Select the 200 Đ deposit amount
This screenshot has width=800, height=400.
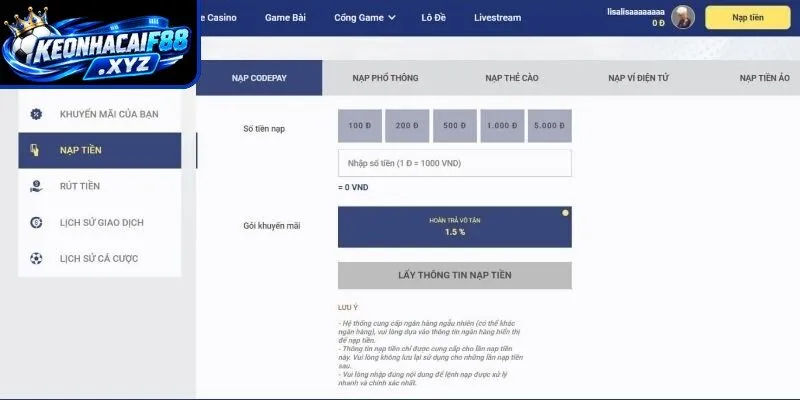407,126
